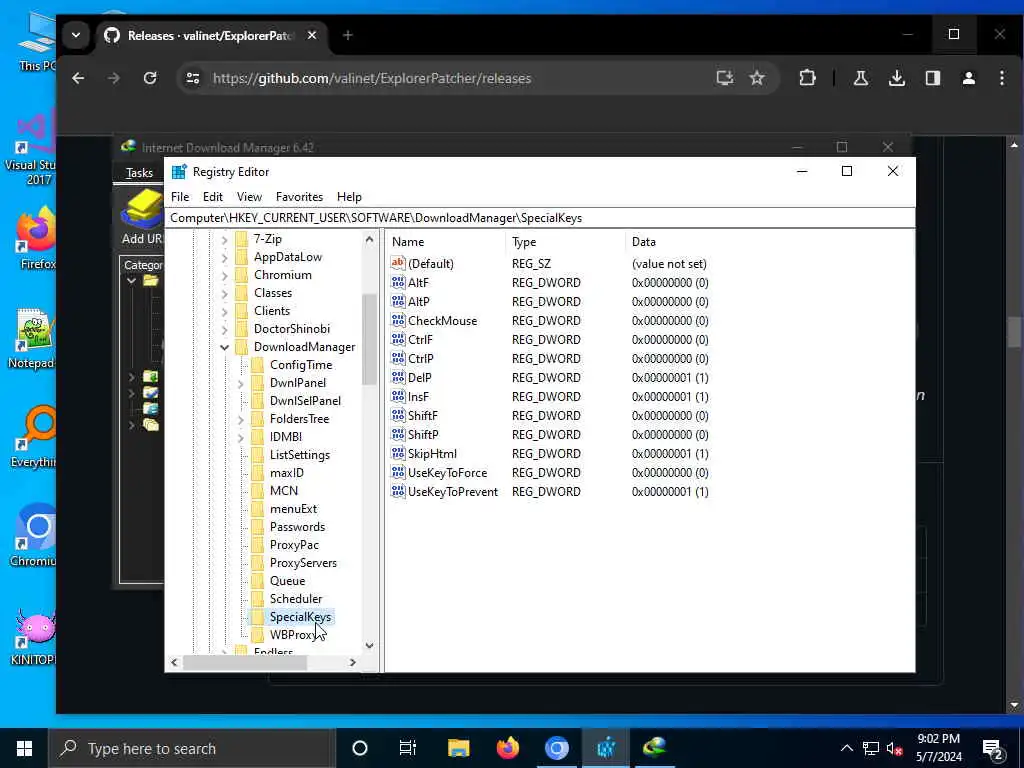
Task: Click the Cortana circle icon on taskbar
Action: (360, 748)
